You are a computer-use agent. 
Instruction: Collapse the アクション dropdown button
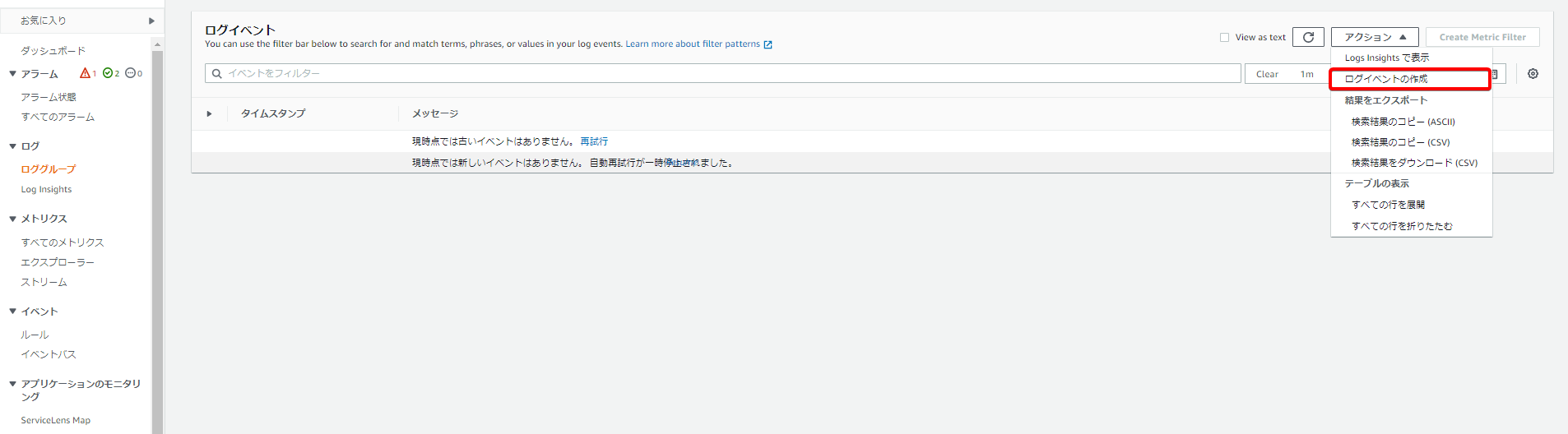pos(1375,37)
